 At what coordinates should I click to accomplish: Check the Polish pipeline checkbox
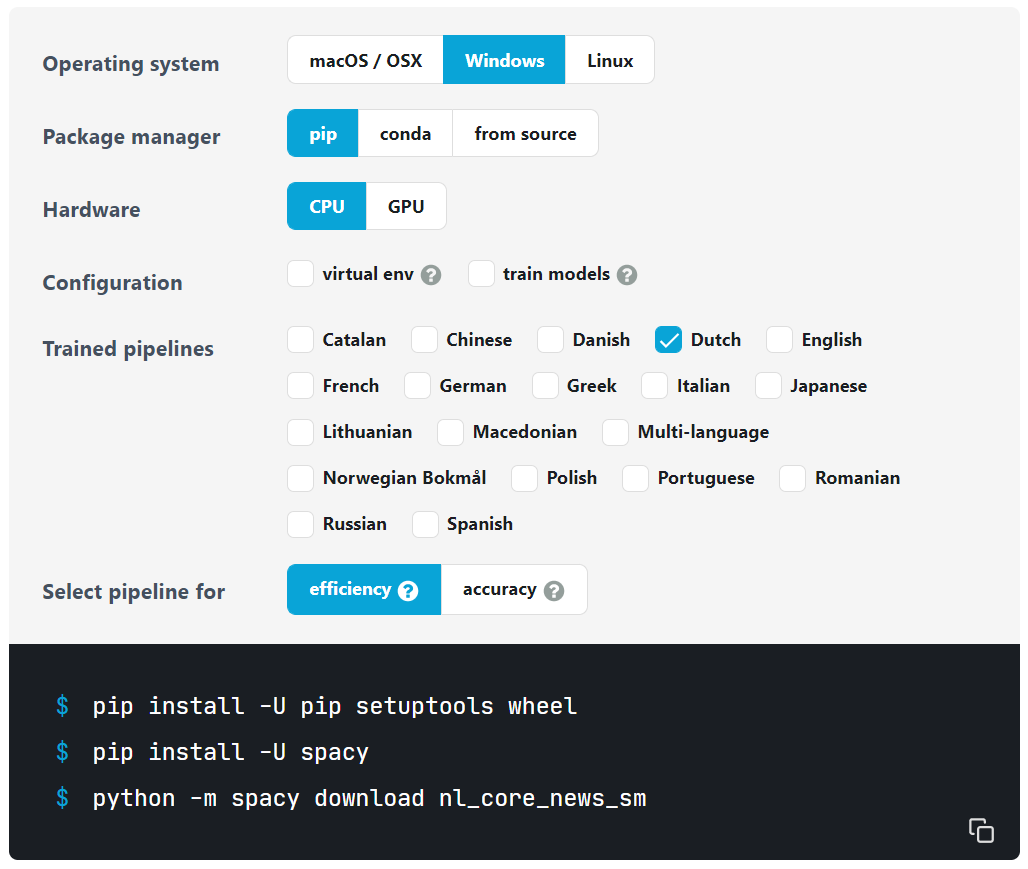pyautogui.click(x=524, y=478)
